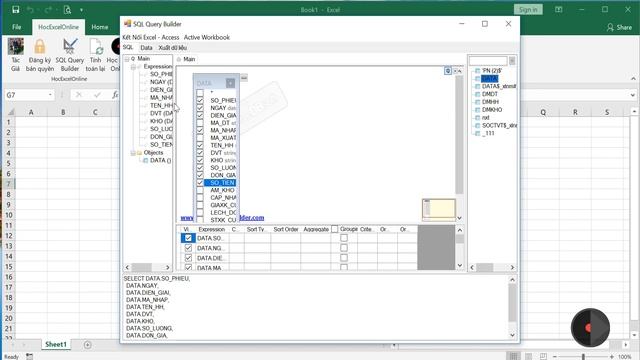
Task: Select SO_PHIEU expression in left tree
Action: 161,74
